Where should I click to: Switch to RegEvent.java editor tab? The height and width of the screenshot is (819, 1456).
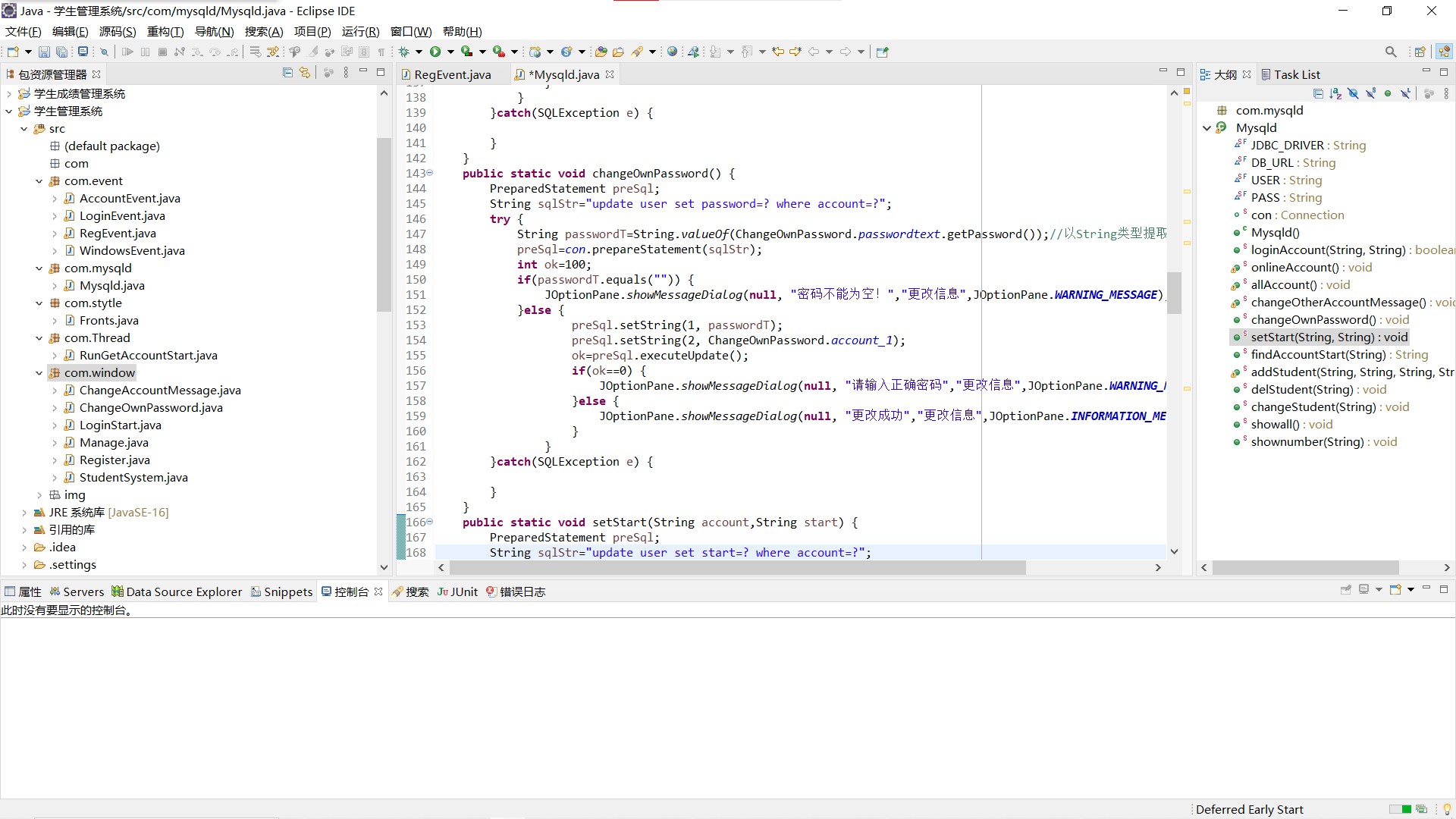click(x=452, y=74)
